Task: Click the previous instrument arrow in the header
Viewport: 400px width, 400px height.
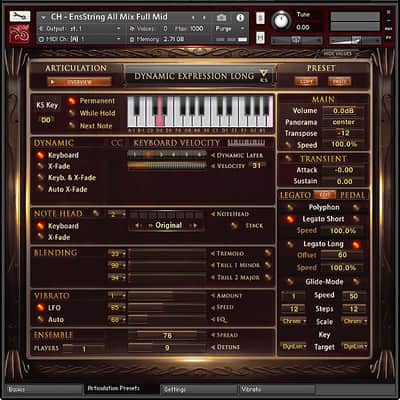Action: [193, 18]
